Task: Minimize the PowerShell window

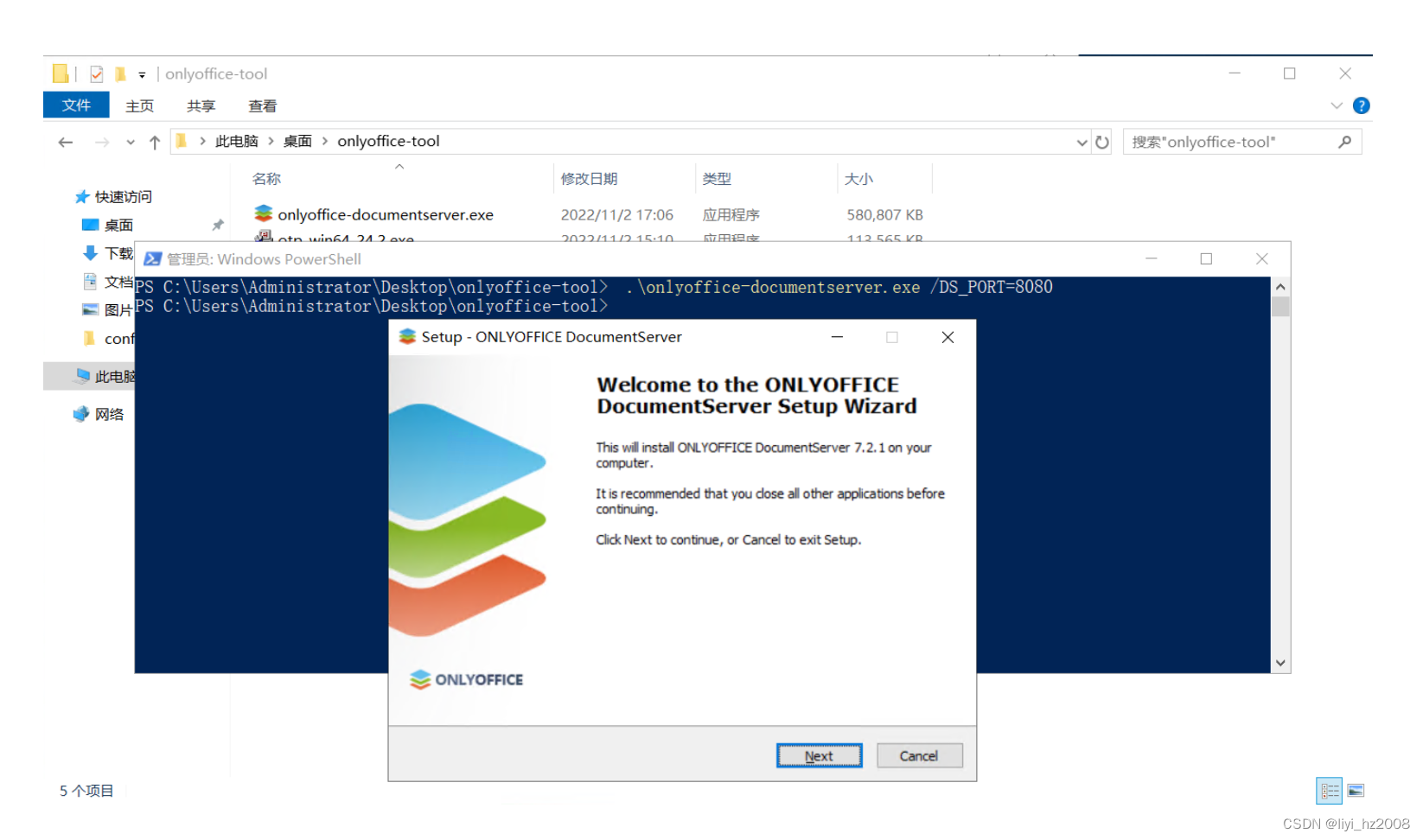Action: click(1151, 259)
